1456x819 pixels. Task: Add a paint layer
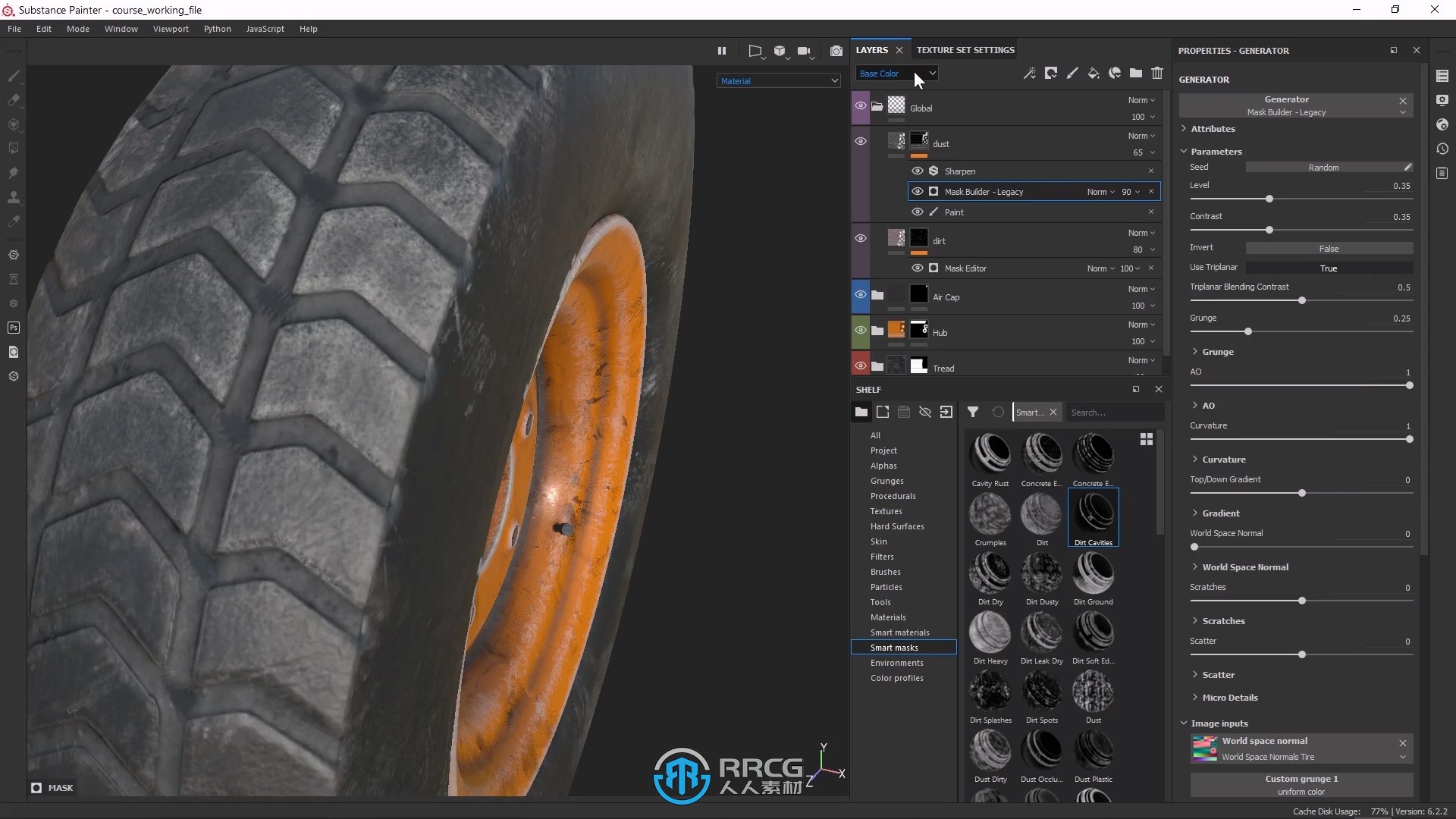pos(1072,74)
